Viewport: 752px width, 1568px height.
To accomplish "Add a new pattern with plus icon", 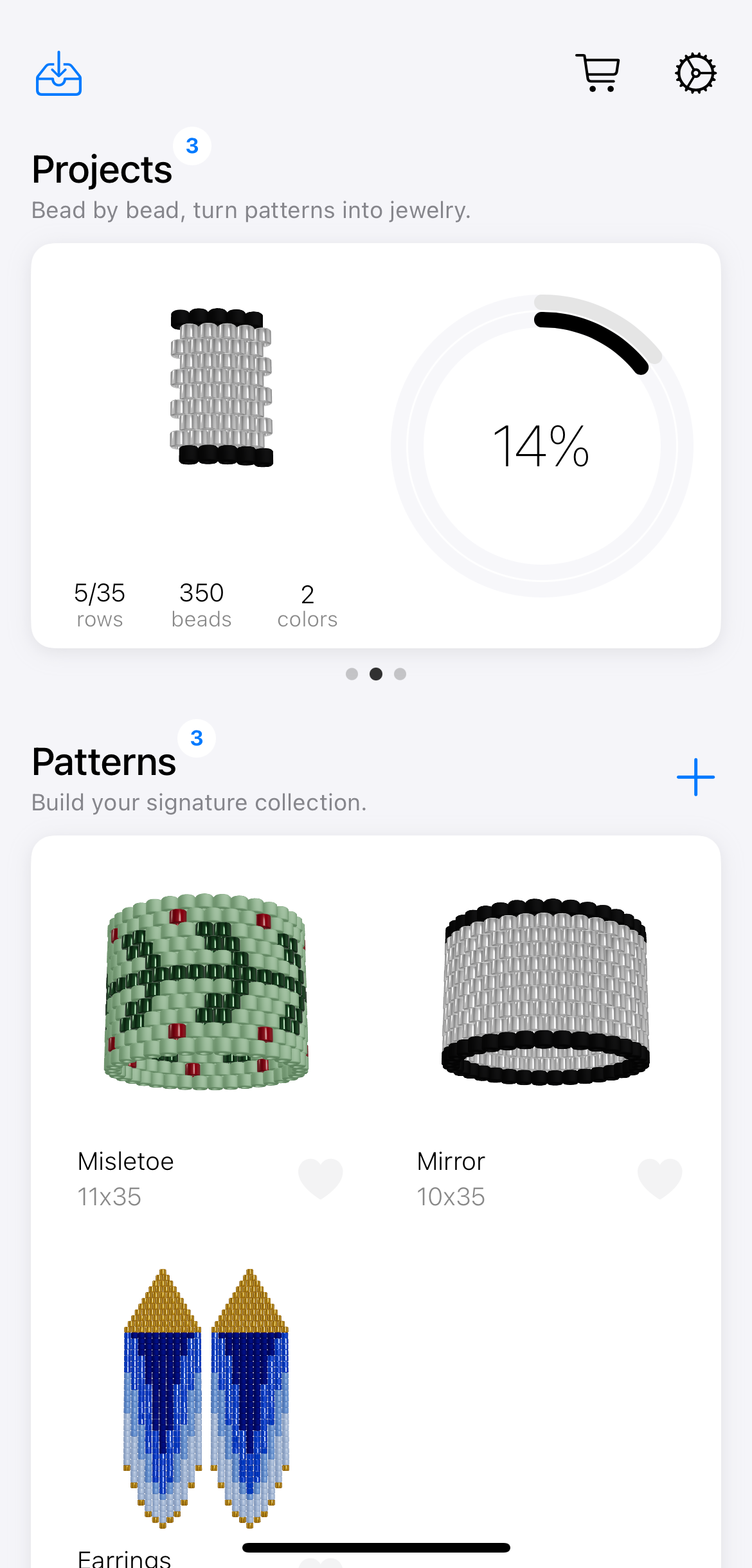I will (695, 777).
